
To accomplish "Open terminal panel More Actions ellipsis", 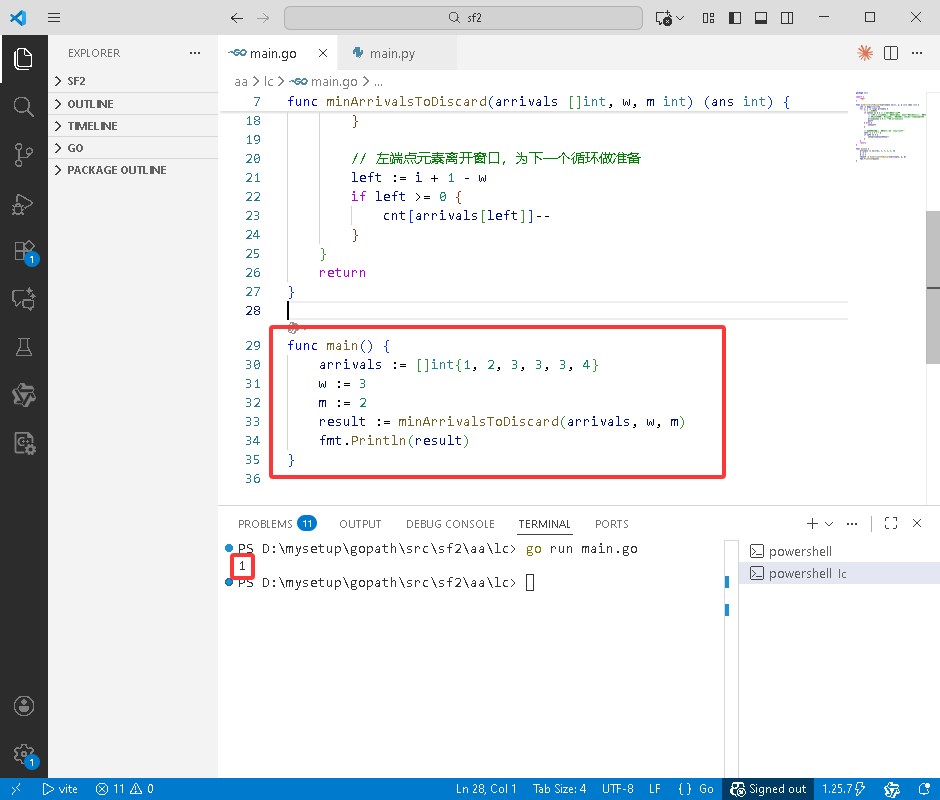I will [852, 524].
